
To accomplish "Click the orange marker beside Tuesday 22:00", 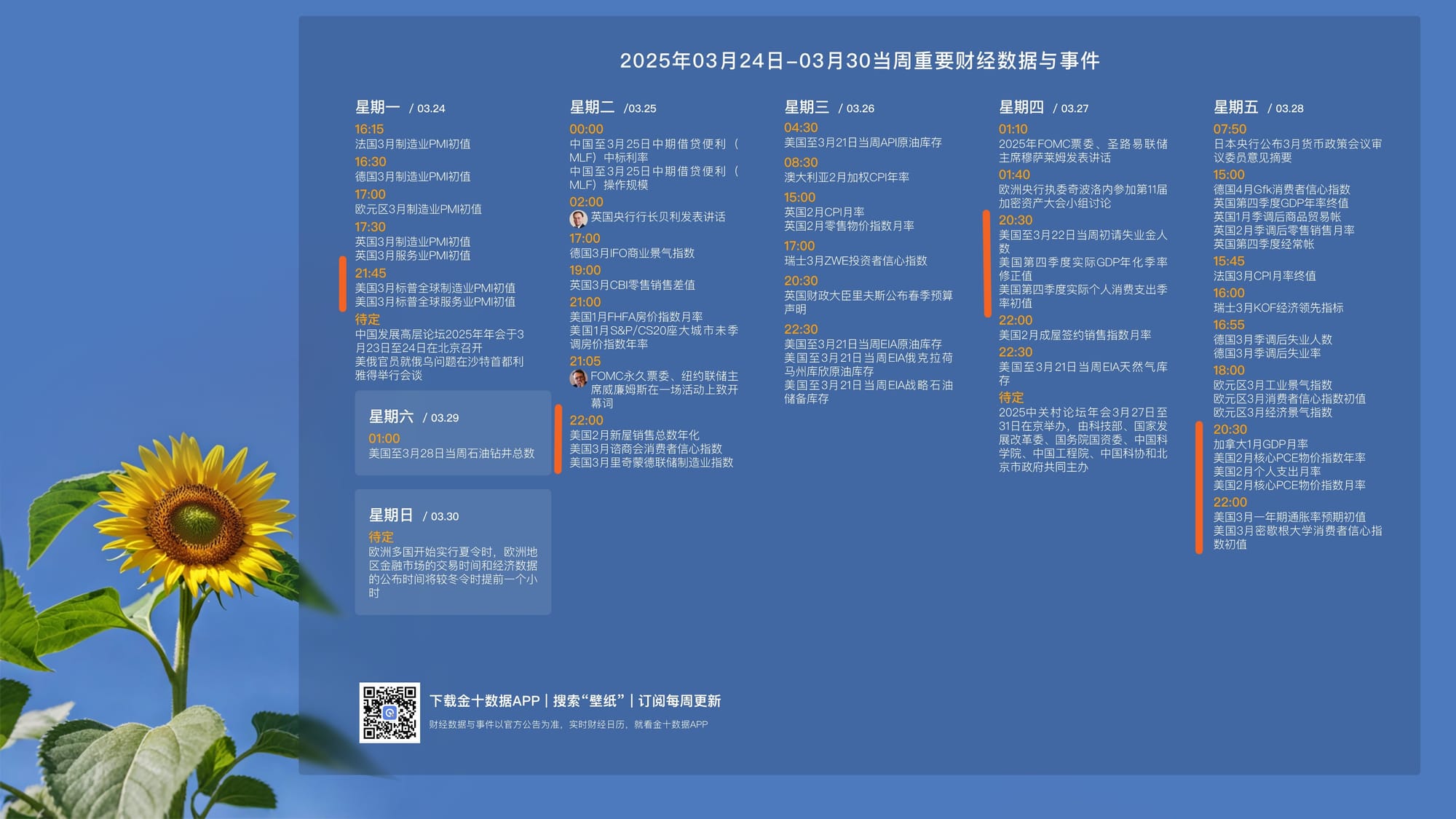I will click(558, 439).
